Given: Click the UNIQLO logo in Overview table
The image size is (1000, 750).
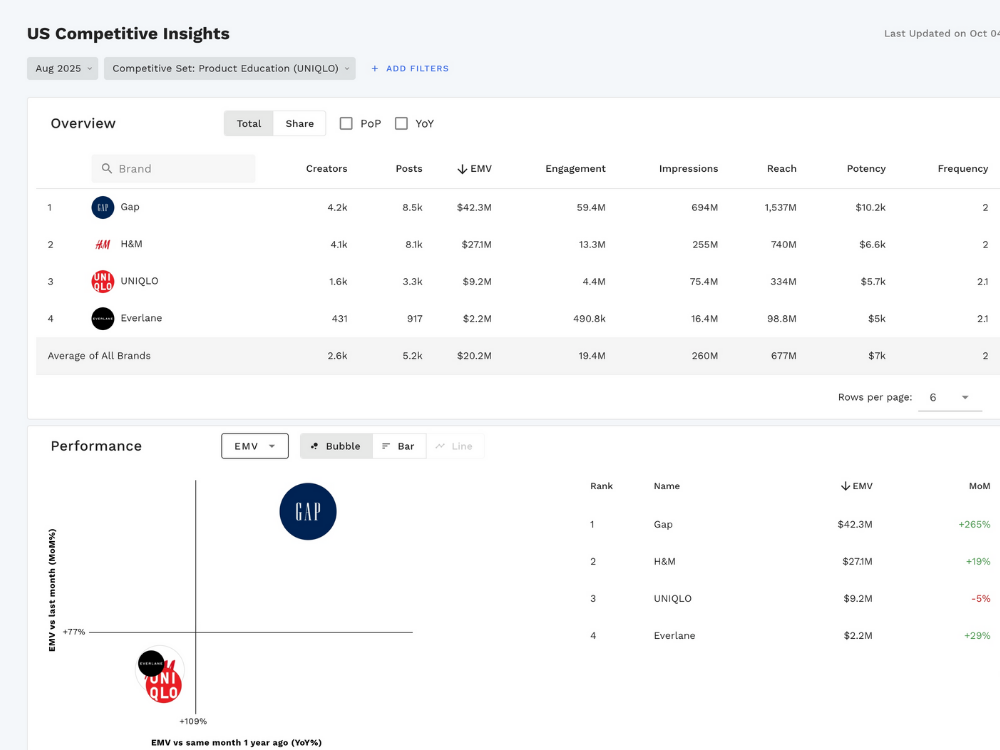Looking at the screenshot, I should pos(102,281).
